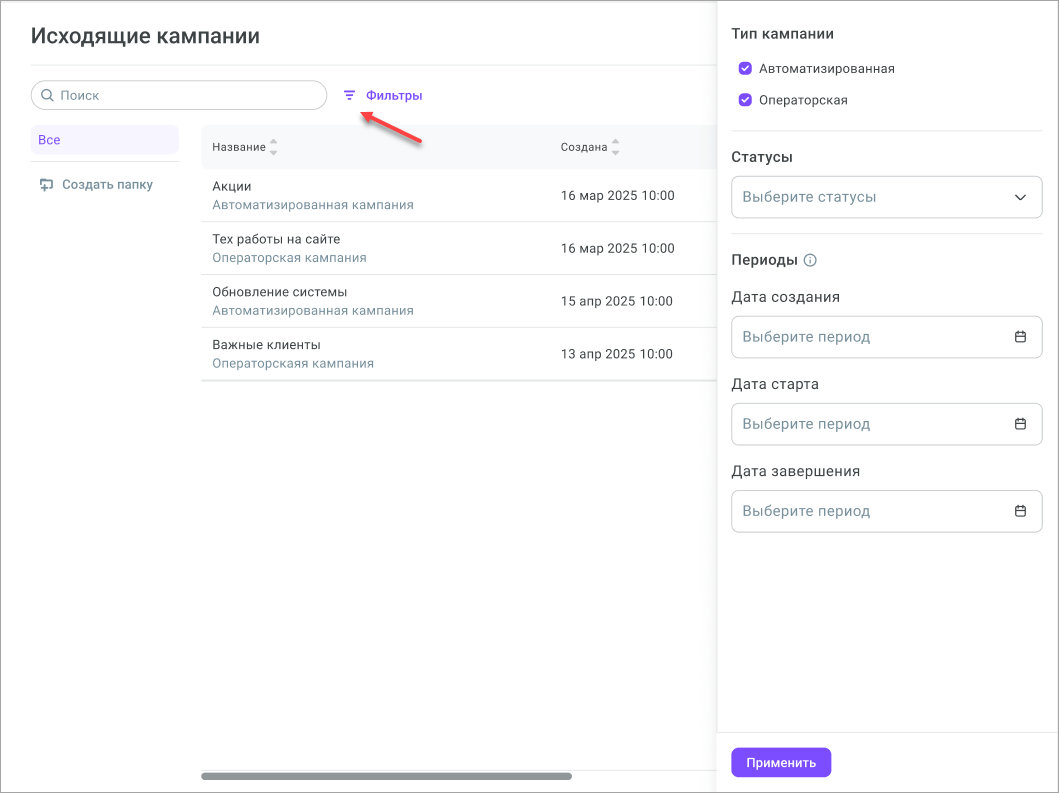Click the Периоды info icon
Viewport: 1059px width, 793px height.
click(x=810, y=260)
